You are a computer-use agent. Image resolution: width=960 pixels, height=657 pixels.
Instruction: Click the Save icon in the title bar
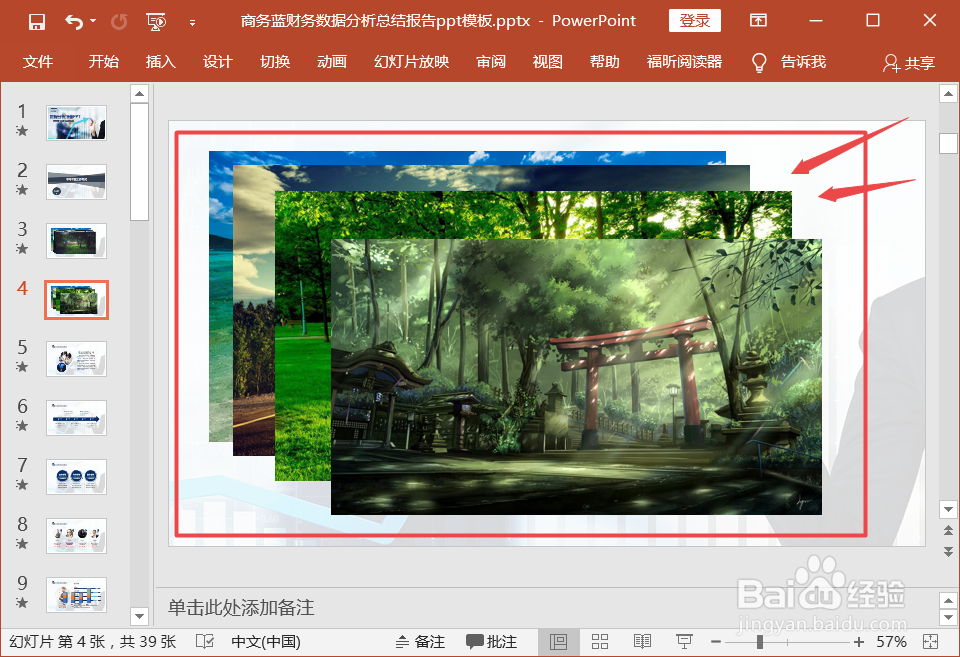[x=37, y=22]
